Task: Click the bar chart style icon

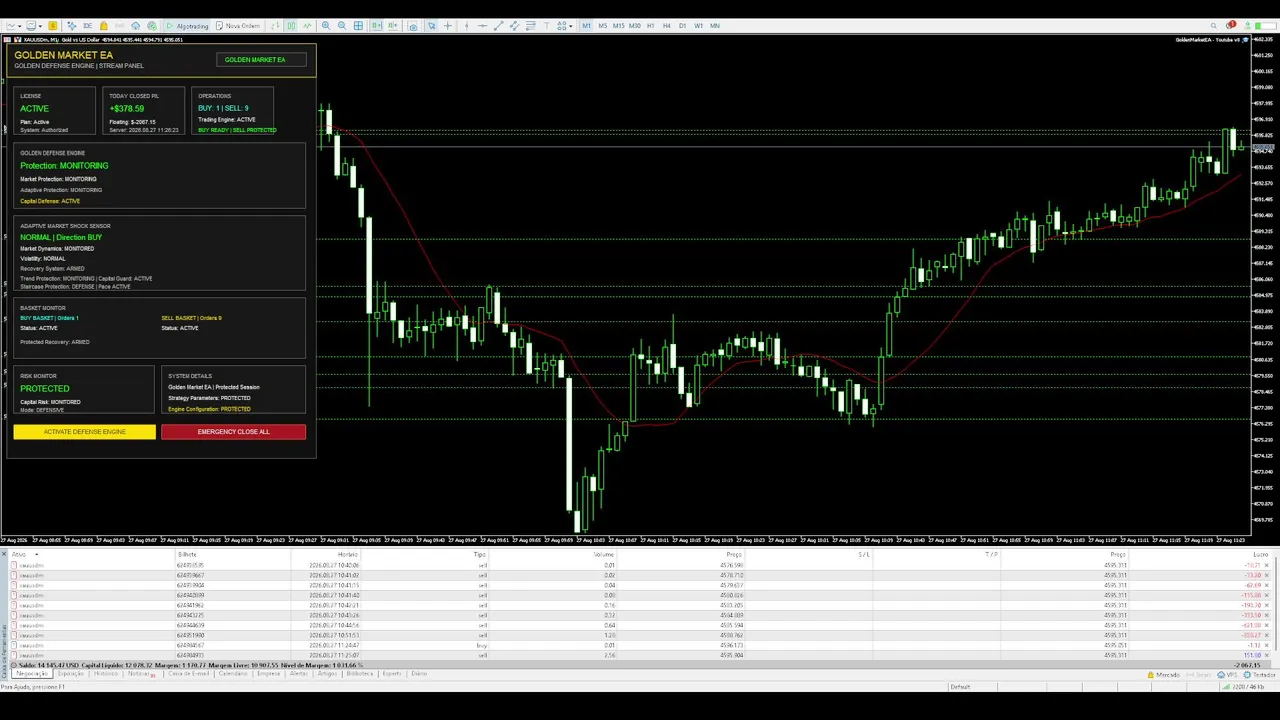Action: point(274,26)
